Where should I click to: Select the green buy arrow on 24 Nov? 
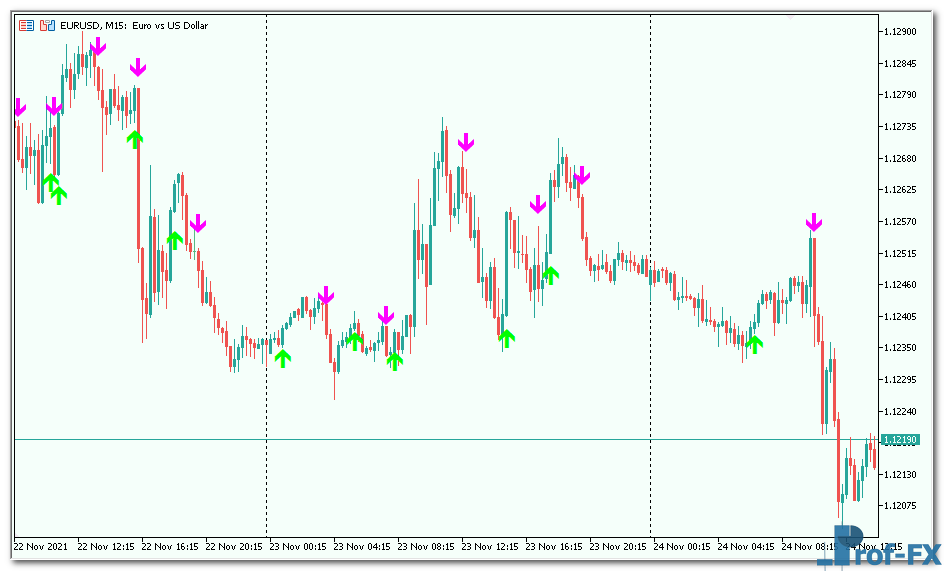click(754, 344)
